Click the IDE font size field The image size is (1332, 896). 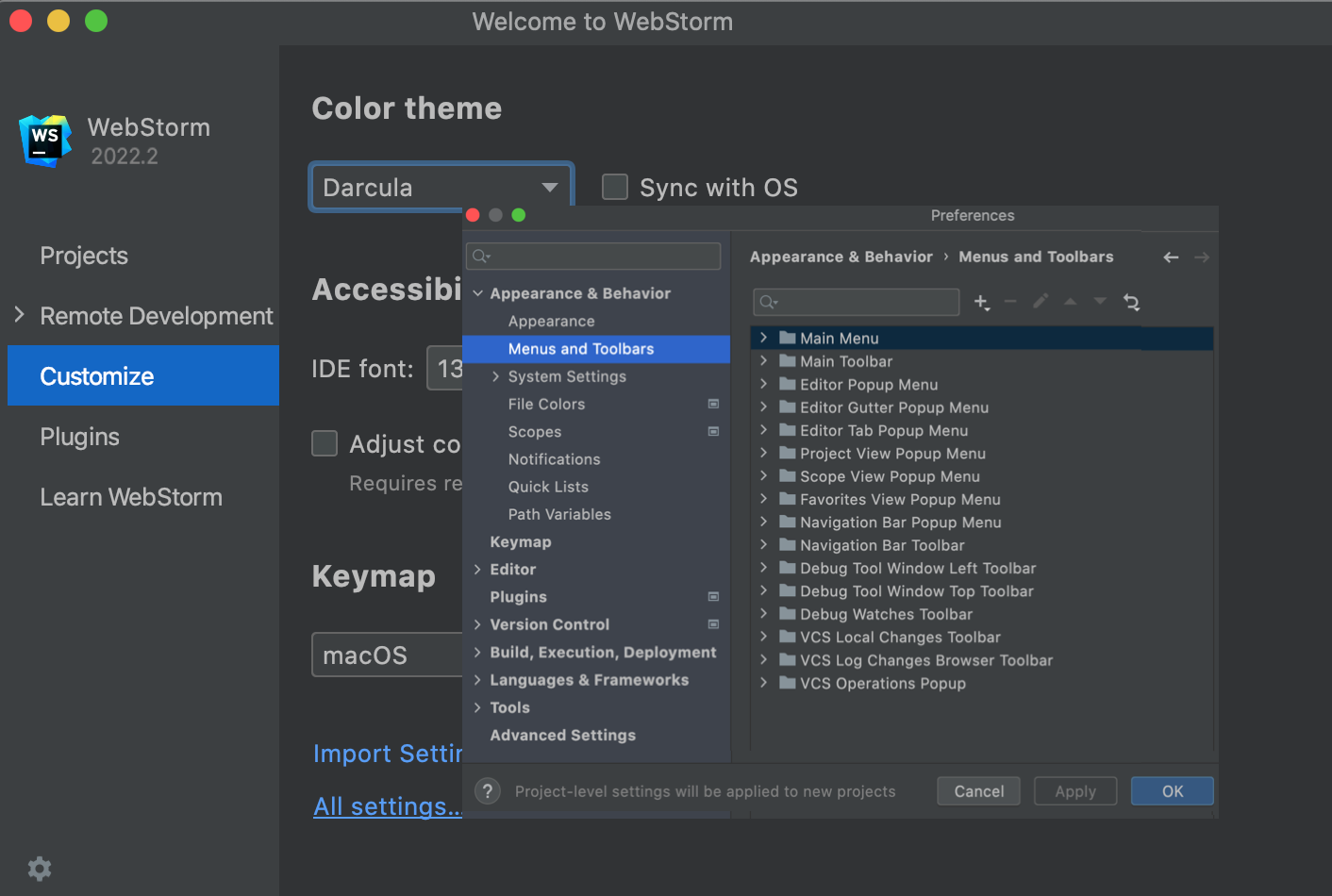click(x=445, y=368)
